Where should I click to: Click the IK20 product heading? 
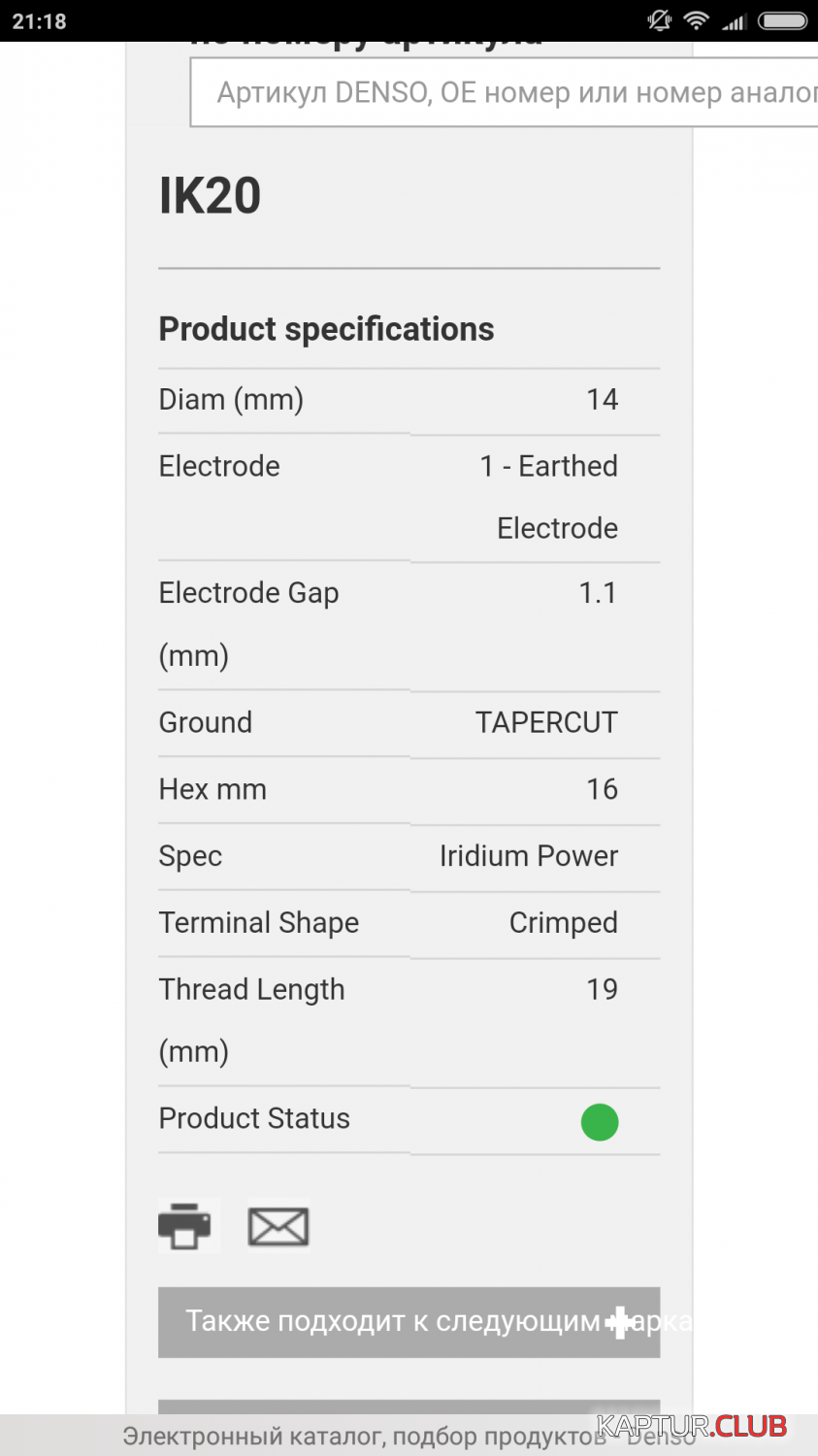pos(211,195)
